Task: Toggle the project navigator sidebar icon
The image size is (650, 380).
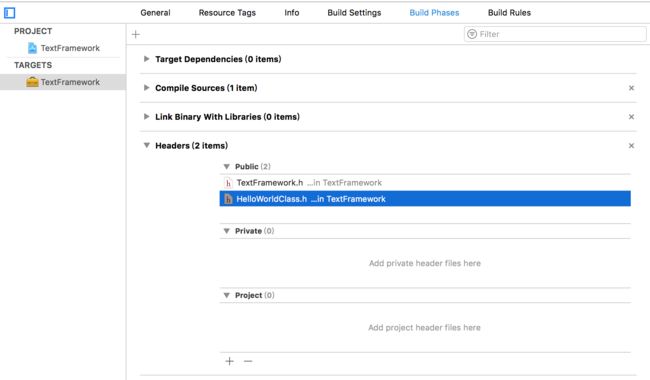Action: click(x=10, y=13)
